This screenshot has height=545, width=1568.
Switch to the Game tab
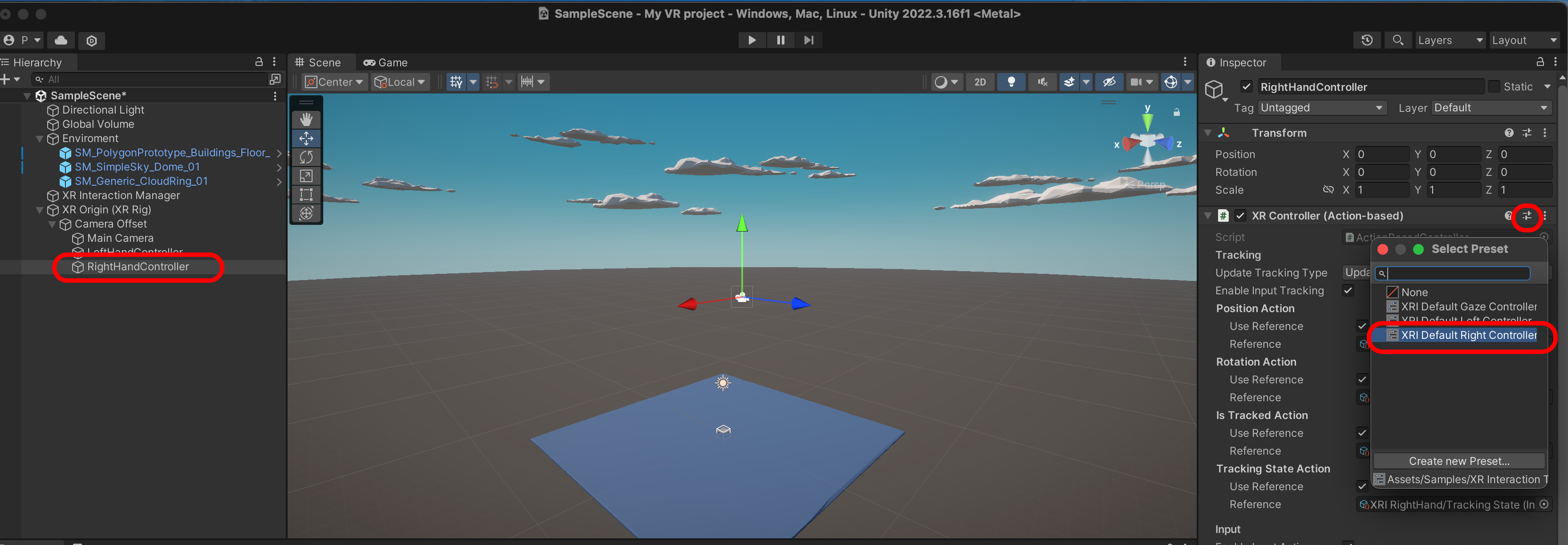click(x=386, y=63)
